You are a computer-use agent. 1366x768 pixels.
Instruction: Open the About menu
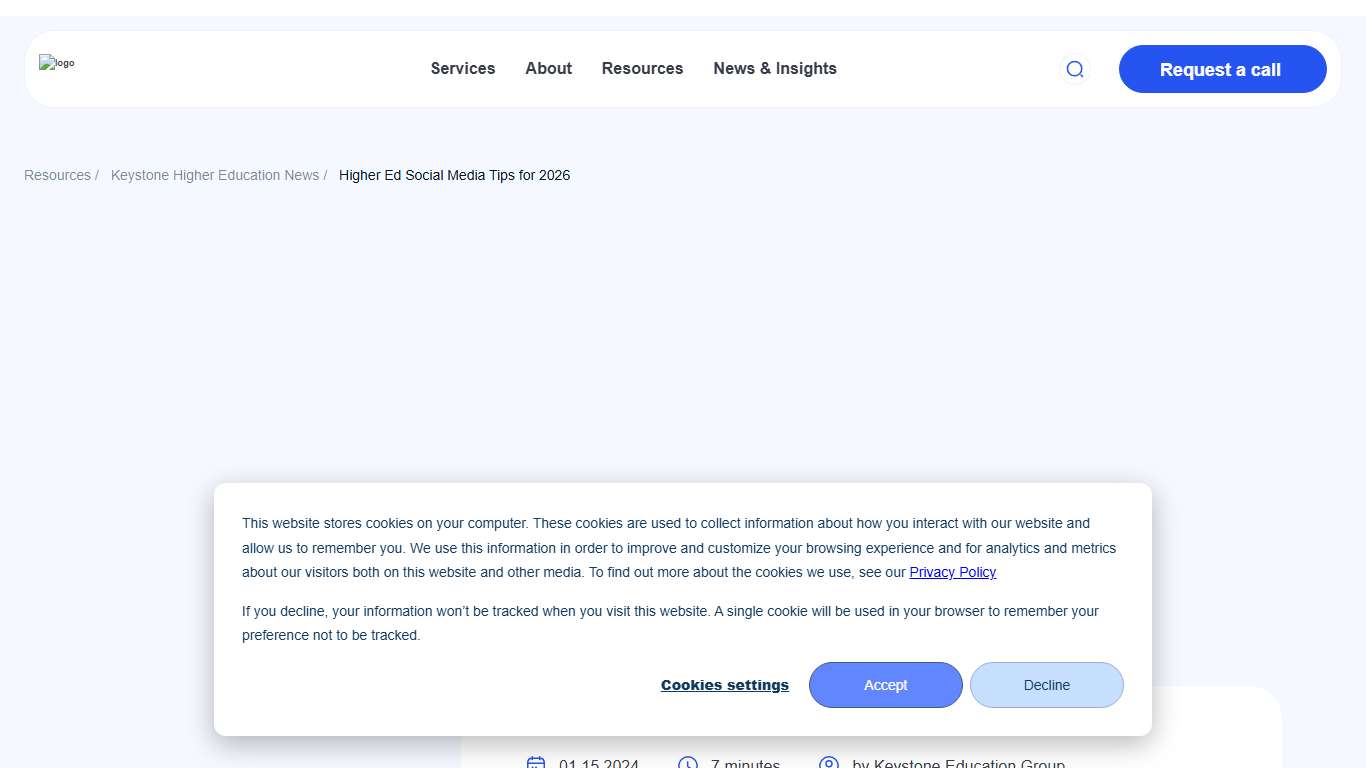pos(548,68)
